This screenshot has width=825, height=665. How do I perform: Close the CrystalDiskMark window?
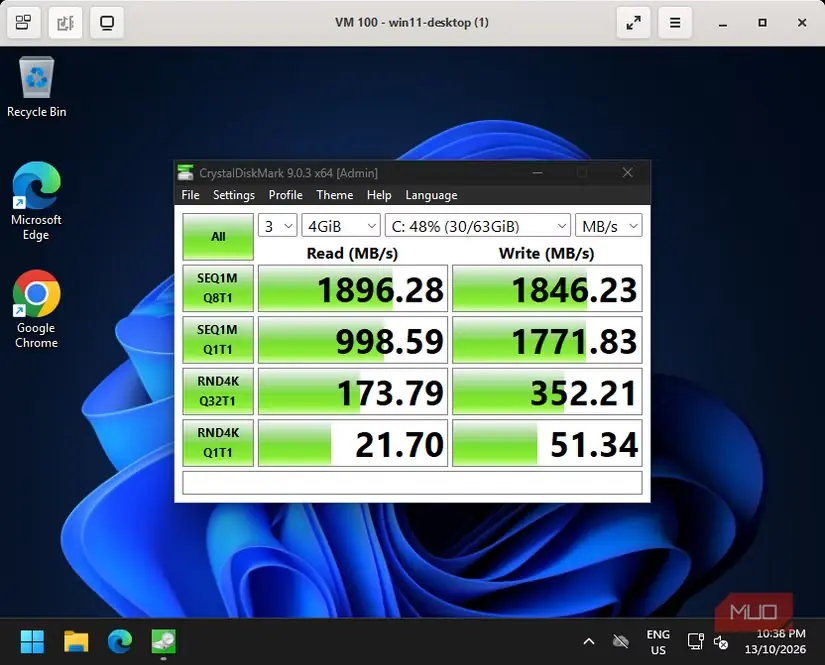[x=627, y=173]
